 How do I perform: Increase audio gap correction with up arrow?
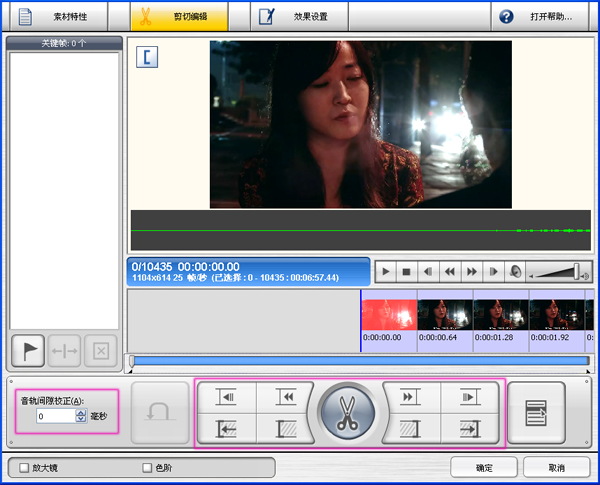81,413
